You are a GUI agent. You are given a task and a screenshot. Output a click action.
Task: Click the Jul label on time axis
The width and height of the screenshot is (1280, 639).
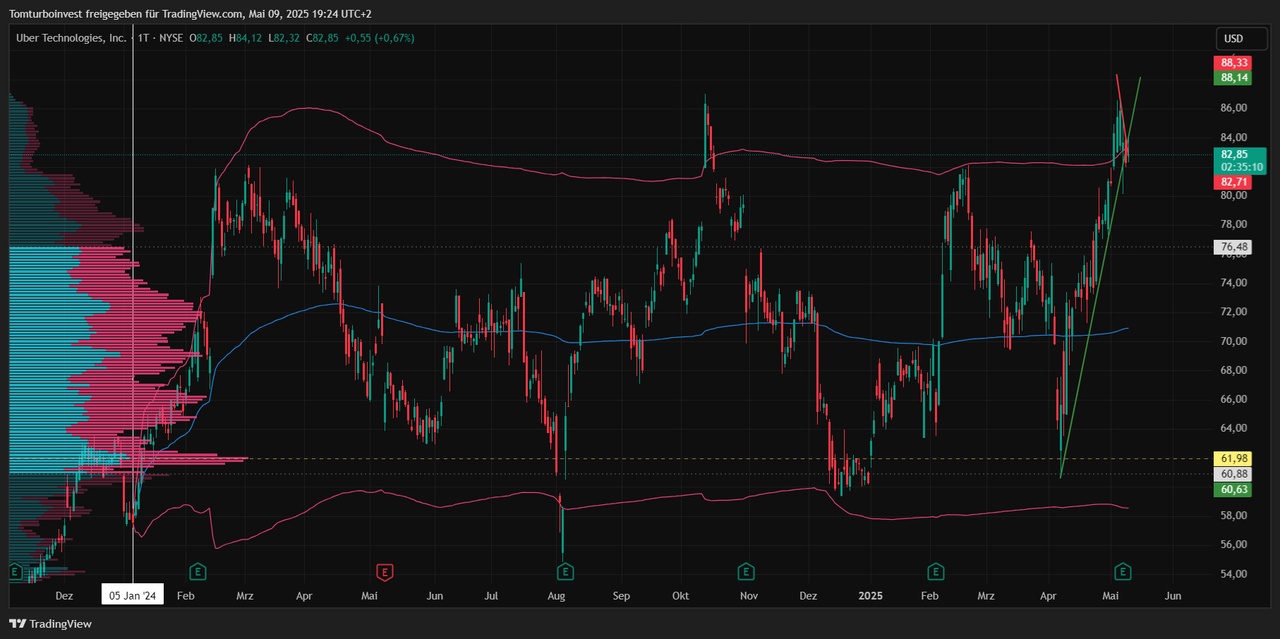coord(491,596)
